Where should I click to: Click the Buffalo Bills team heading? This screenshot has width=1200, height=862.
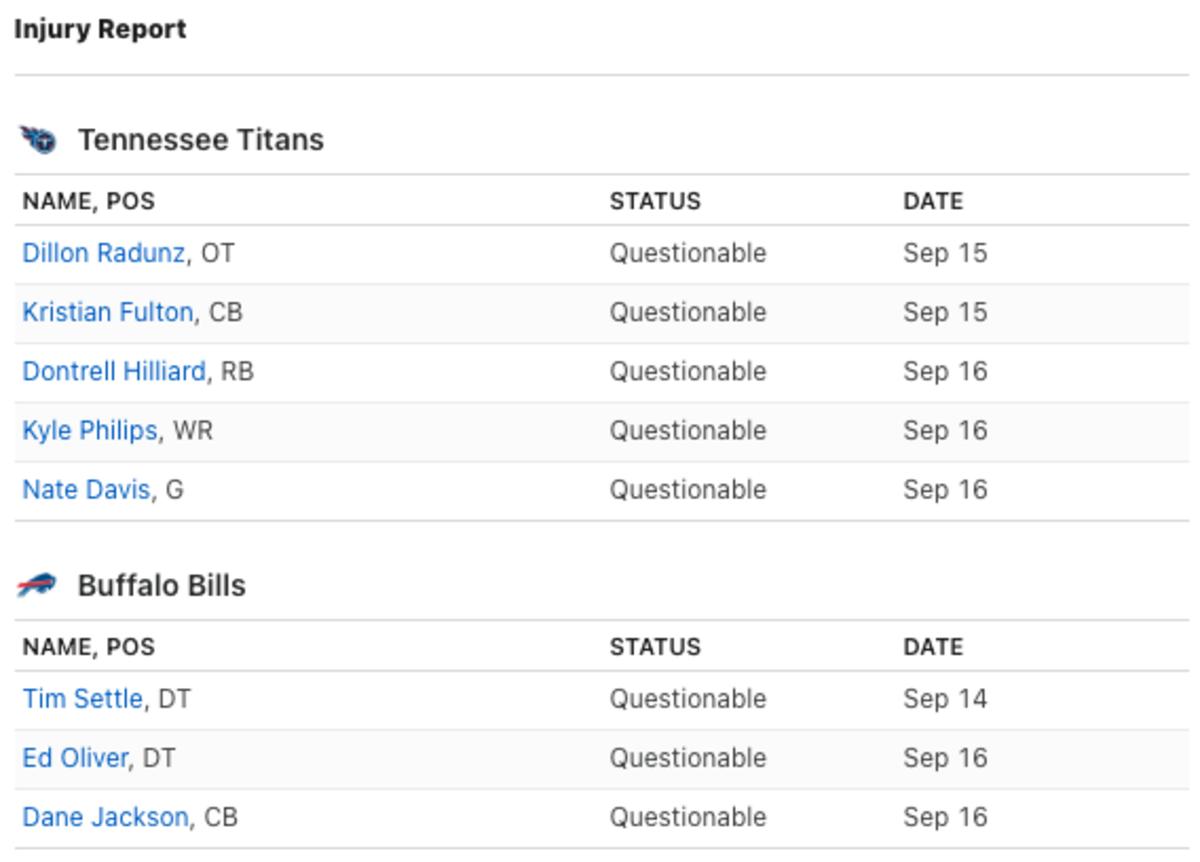tap(161, 585)
